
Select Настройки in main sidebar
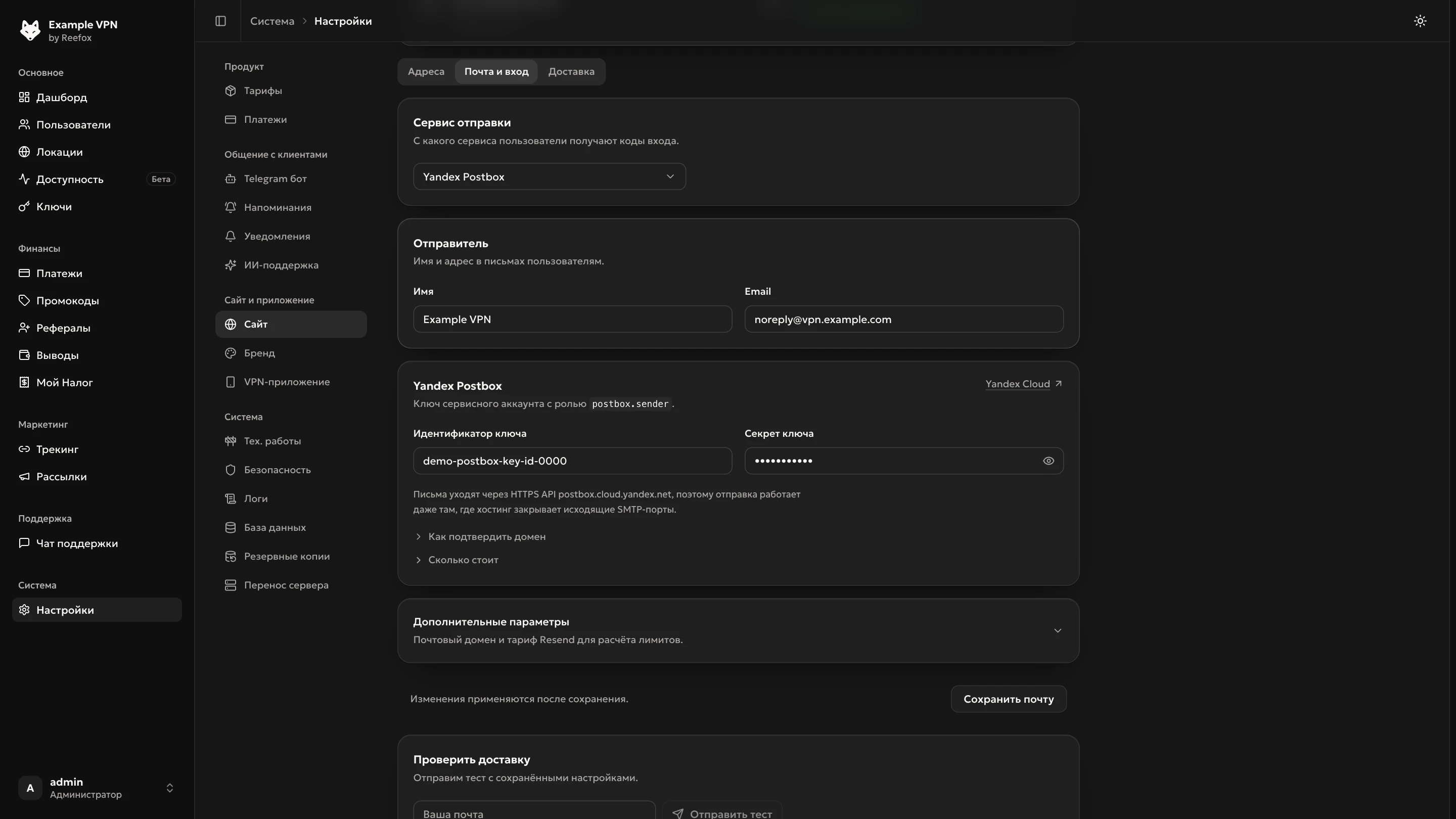click(x=97, y=610)
